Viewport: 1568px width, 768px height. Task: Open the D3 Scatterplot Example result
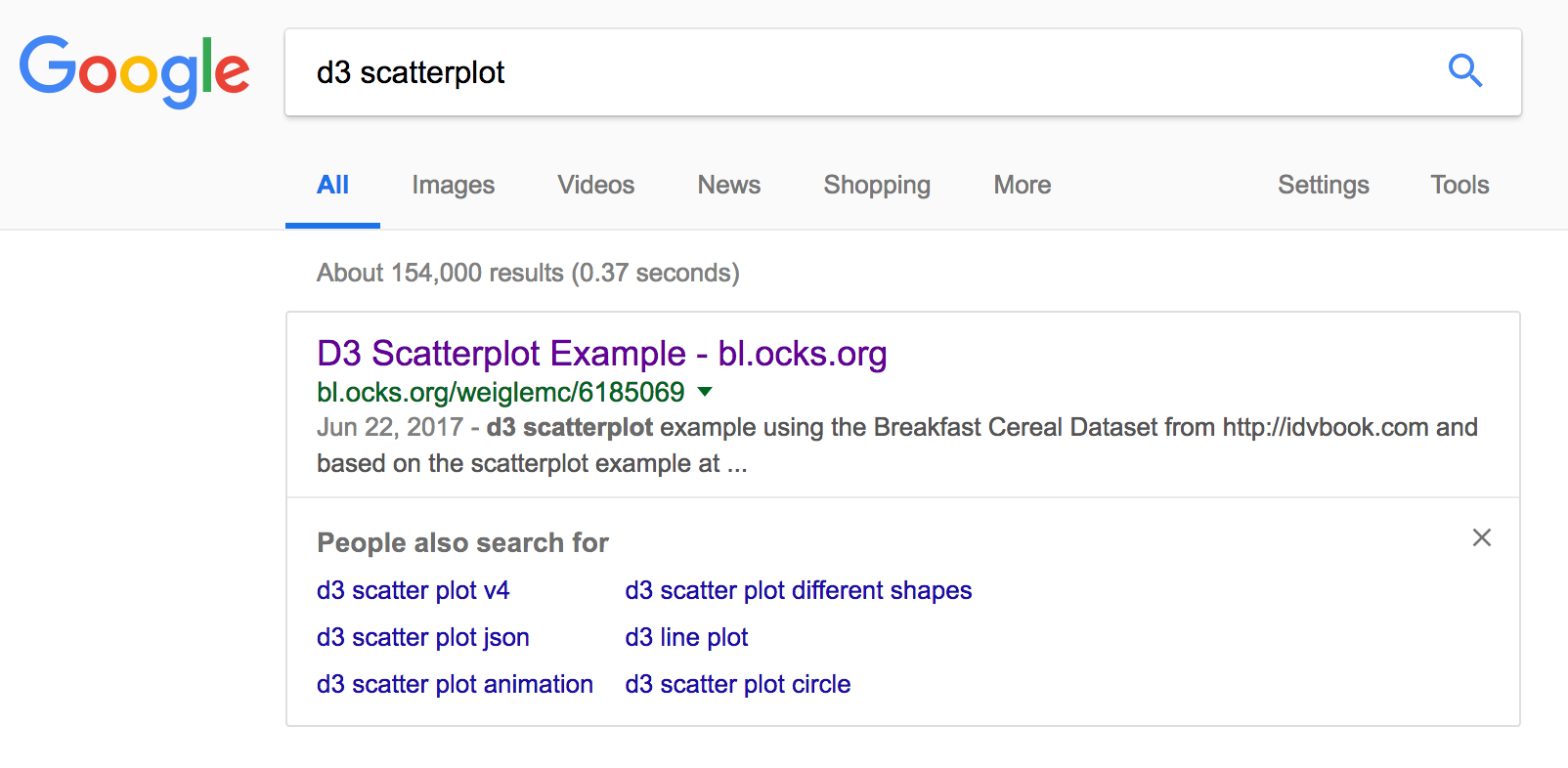[x=601, y=354]
